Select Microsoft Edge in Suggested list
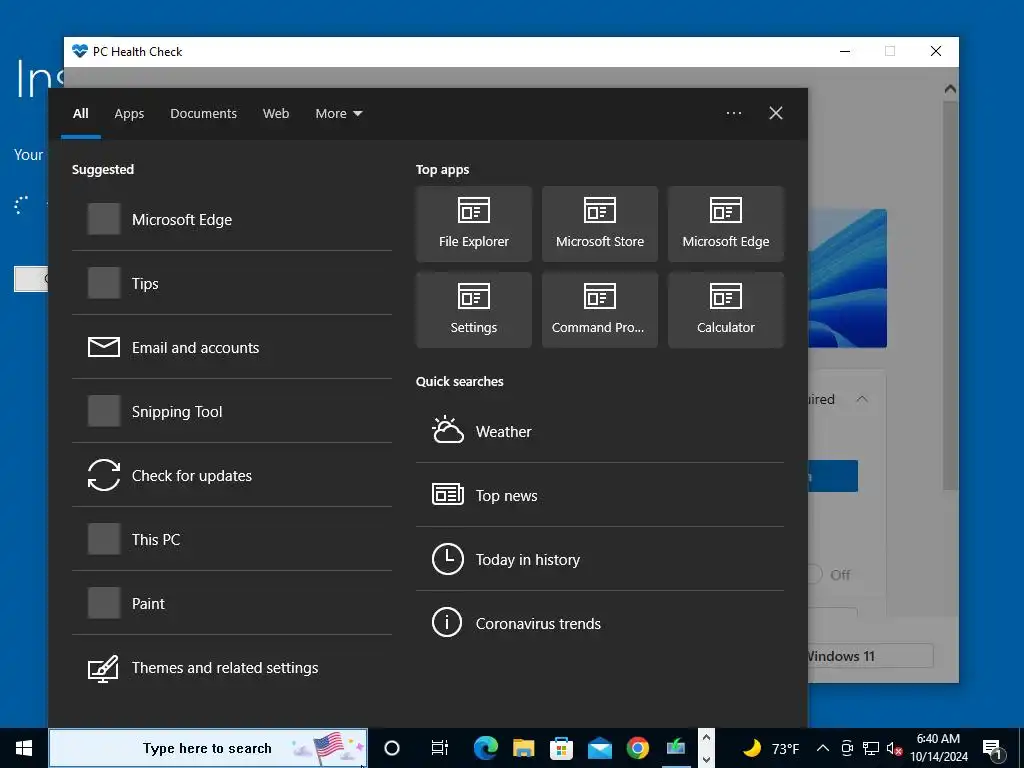The height and width of the screenshot is (768, 1024). (x=232, y=219)
